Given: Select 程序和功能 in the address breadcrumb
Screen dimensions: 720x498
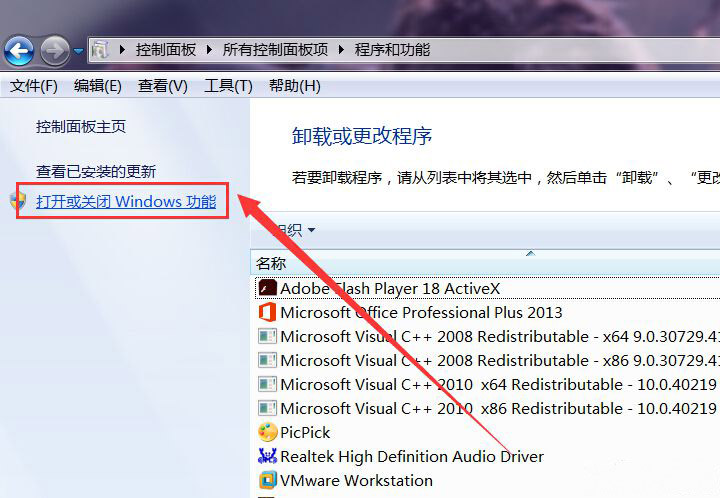Looking at the screenshot, I should pyautogui.click(x=393, y=50).
